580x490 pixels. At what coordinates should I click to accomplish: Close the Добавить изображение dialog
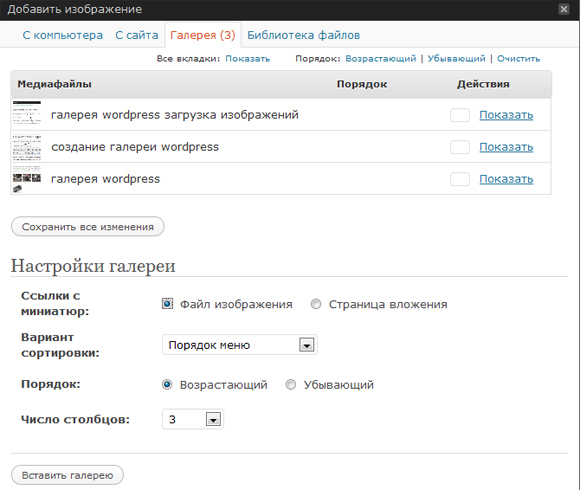563,9
